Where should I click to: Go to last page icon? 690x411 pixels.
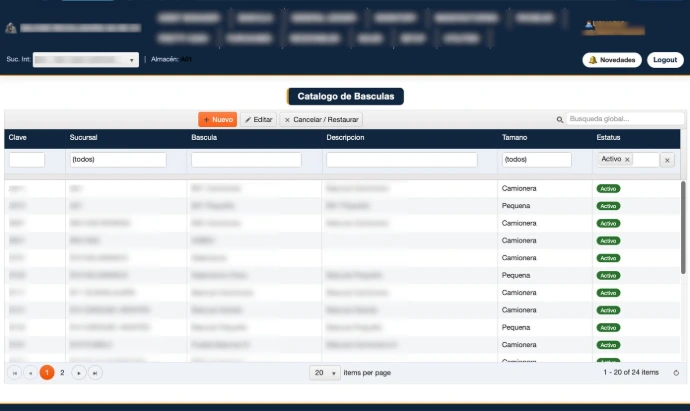95,373
